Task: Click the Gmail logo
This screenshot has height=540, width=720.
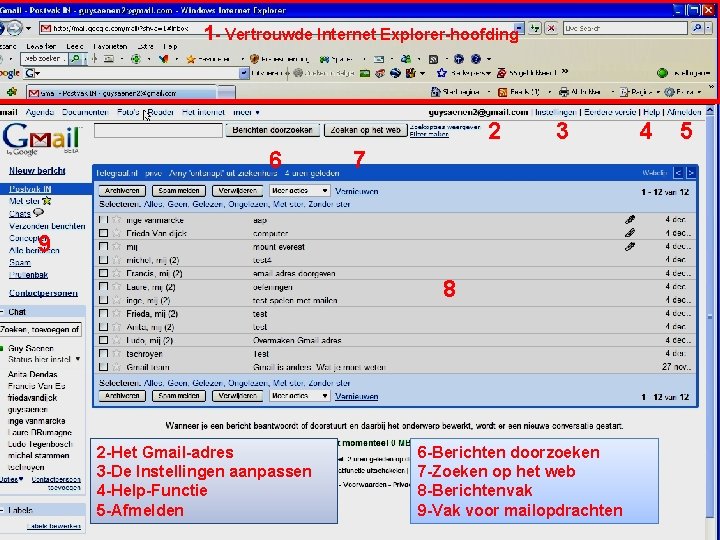Action: 41,139
